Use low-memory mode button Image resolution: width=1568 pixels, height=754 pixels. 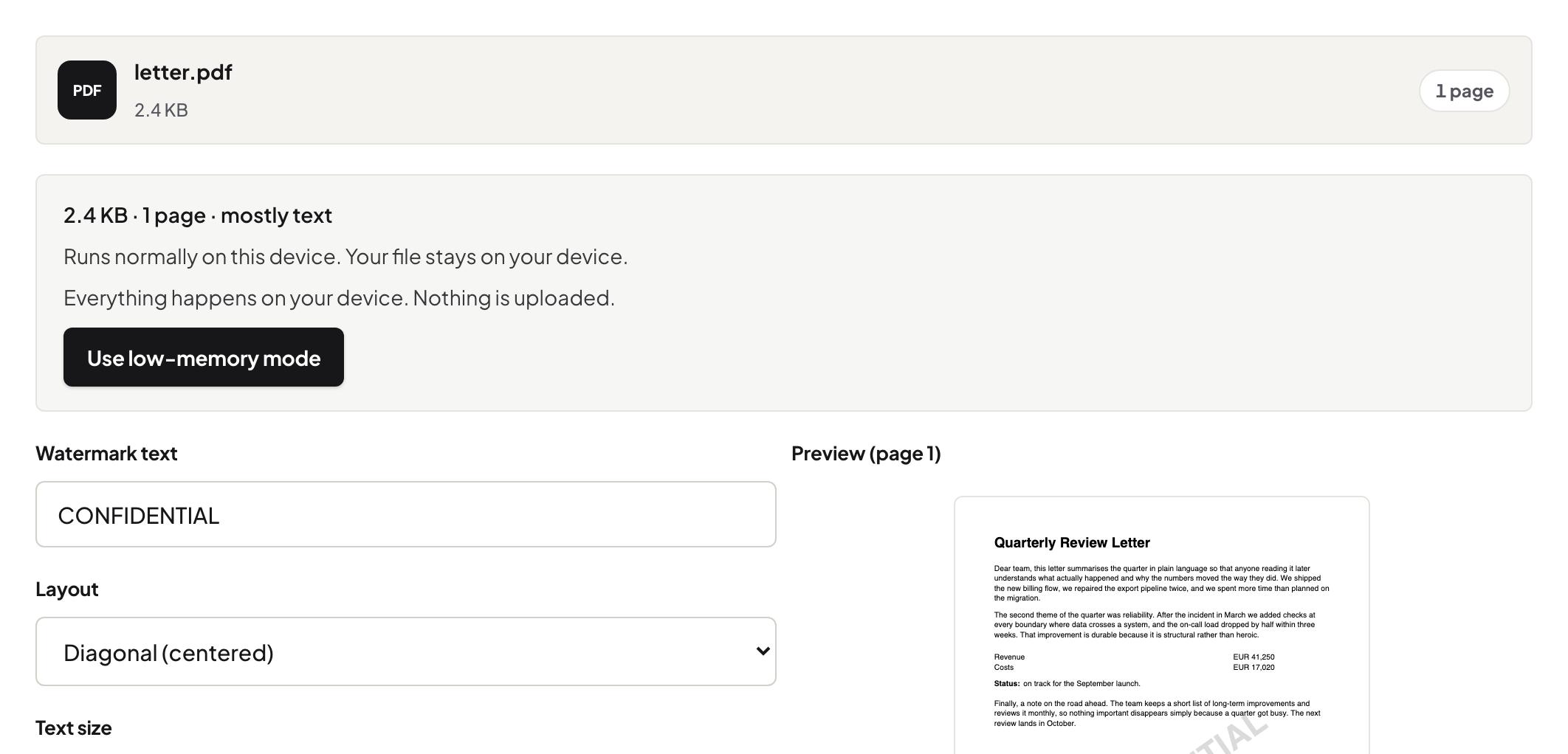point(204,357)
